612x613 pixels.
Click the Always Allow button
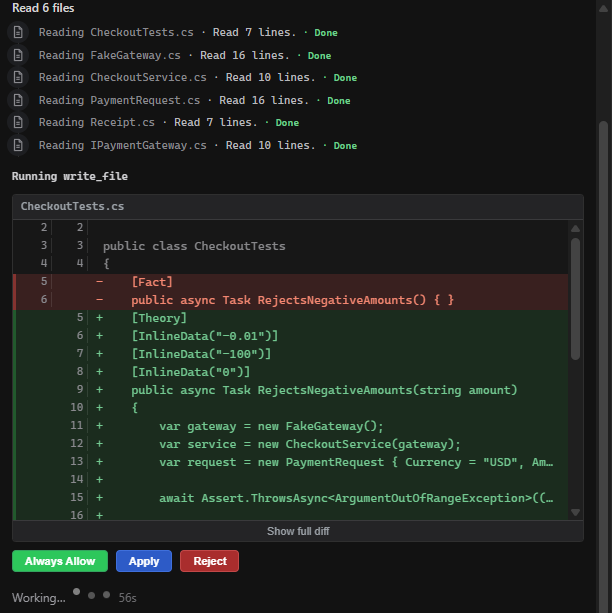60,561
